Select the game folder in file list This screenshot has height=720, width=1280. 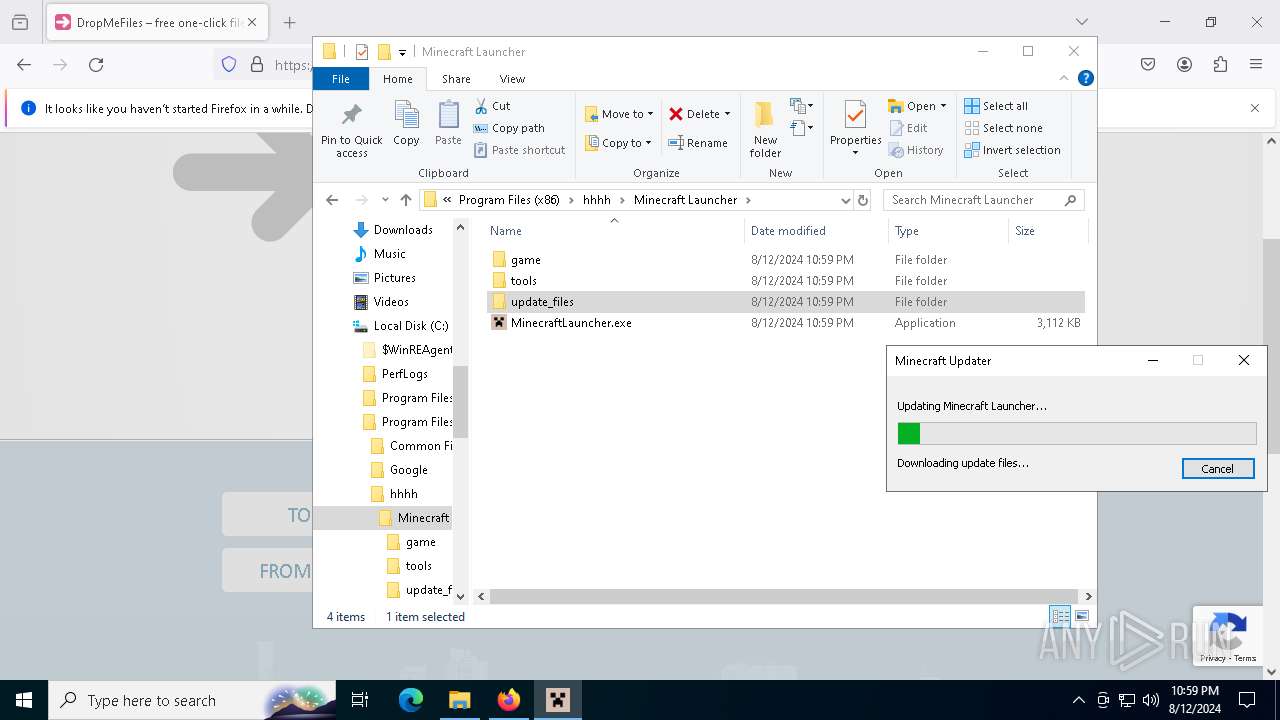tap(525, 260)
